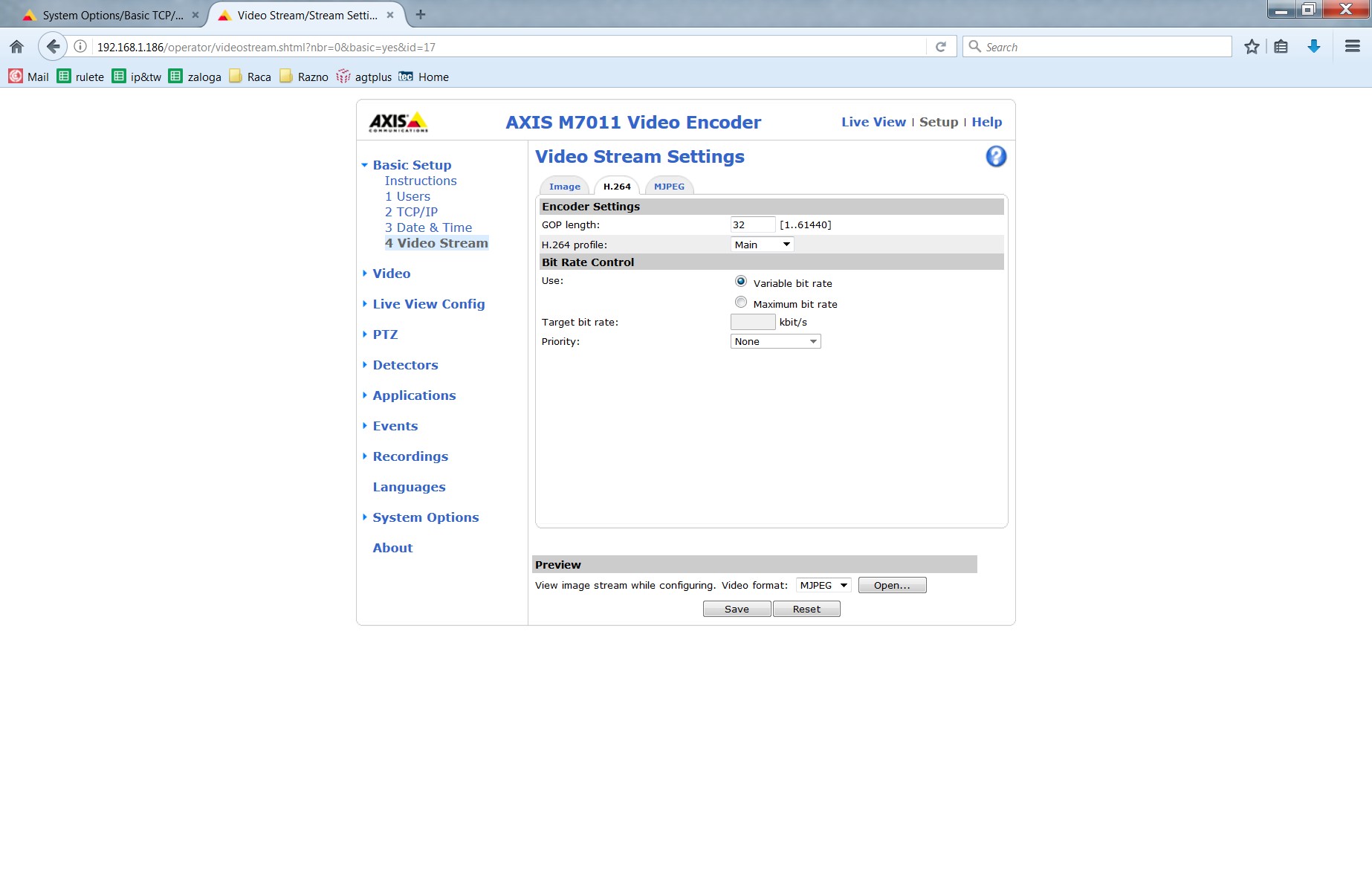Bookmark this page with star icon

click(1252, 47)
